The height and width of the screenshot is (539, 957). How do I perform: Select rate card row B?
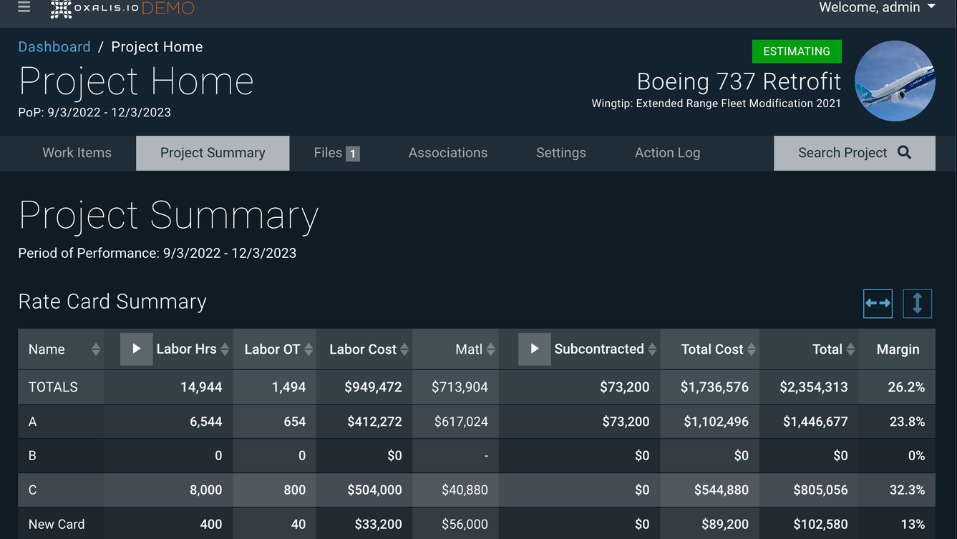[x=477, y=455]
